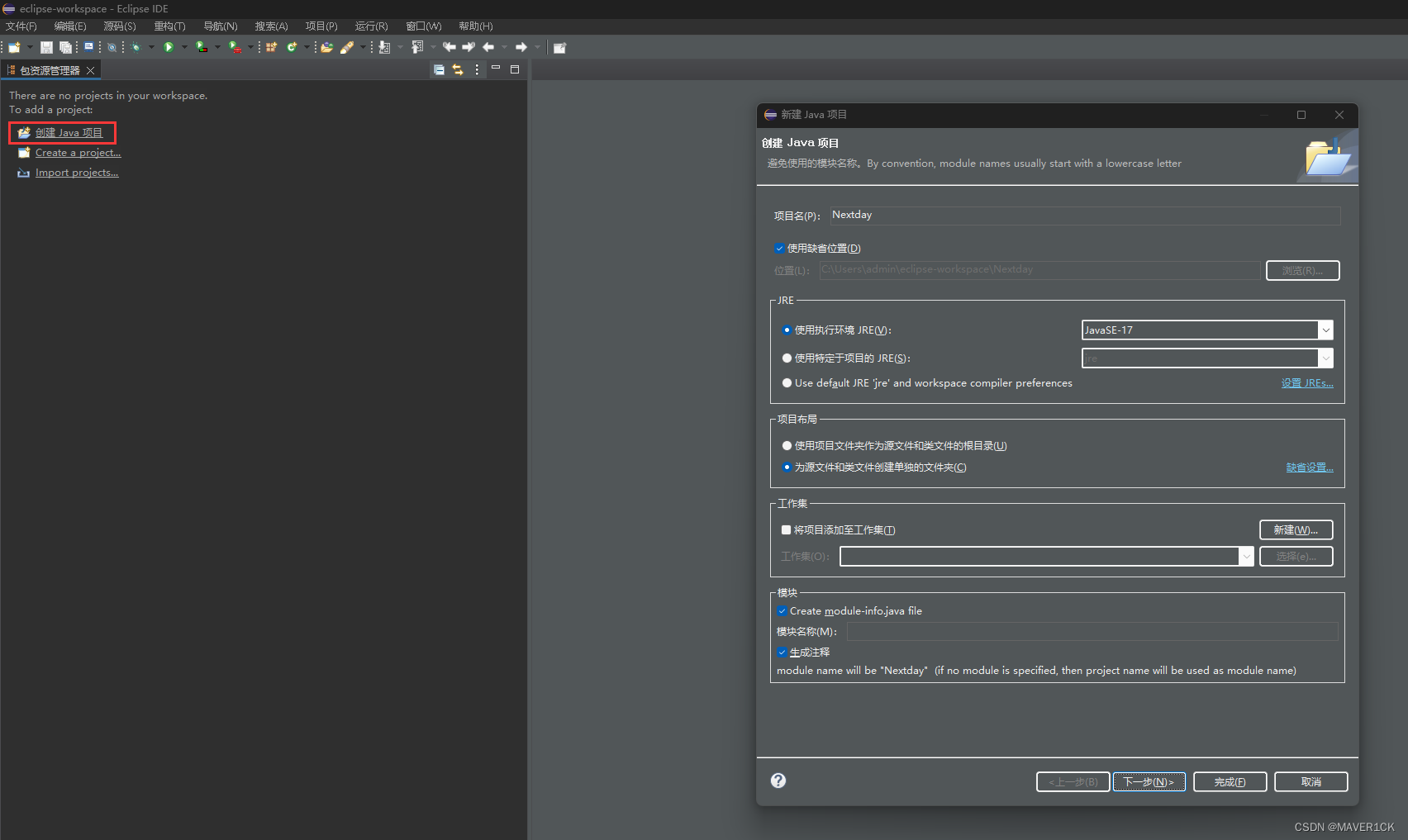Screen dimensions: 1408x840
Task: Open the 帮助(H) menu
Action: coord(476,26)
